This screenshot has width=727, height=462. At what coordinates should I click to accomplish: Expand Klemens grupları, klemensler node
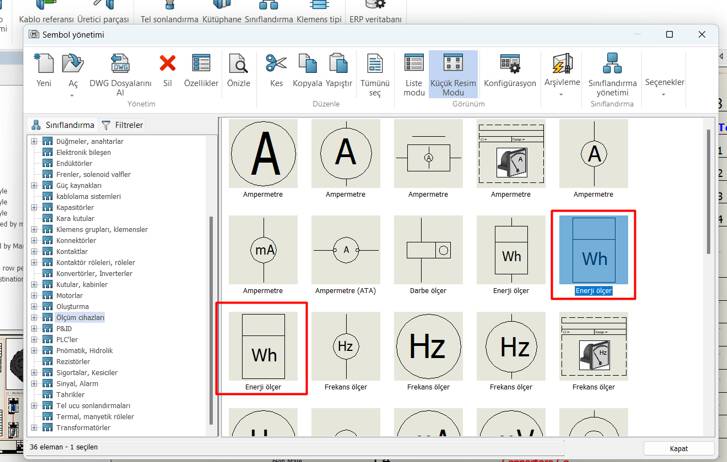(x=34, y=229)
